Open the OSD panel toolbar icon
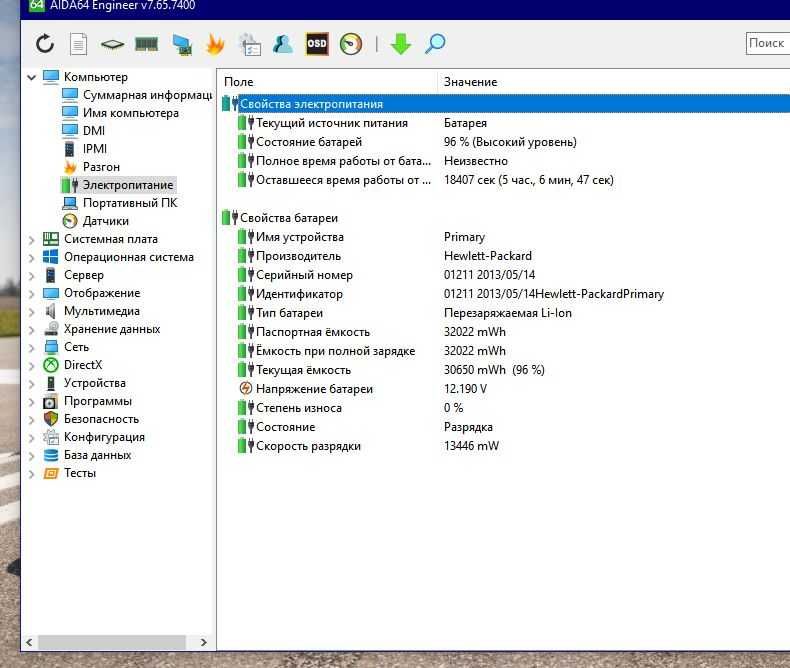 [317, 44]
